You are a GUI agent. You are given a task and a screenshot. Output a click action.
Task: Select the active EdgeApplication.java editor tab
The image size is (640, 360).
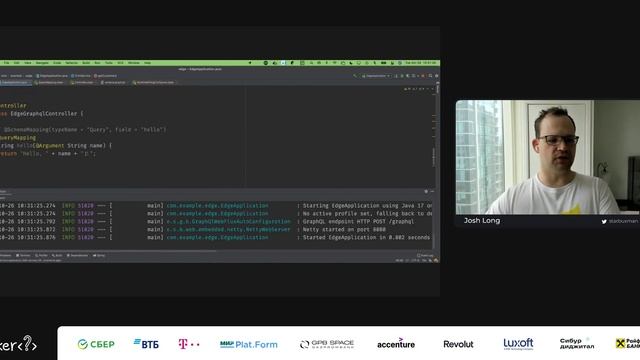pos(16,82)
